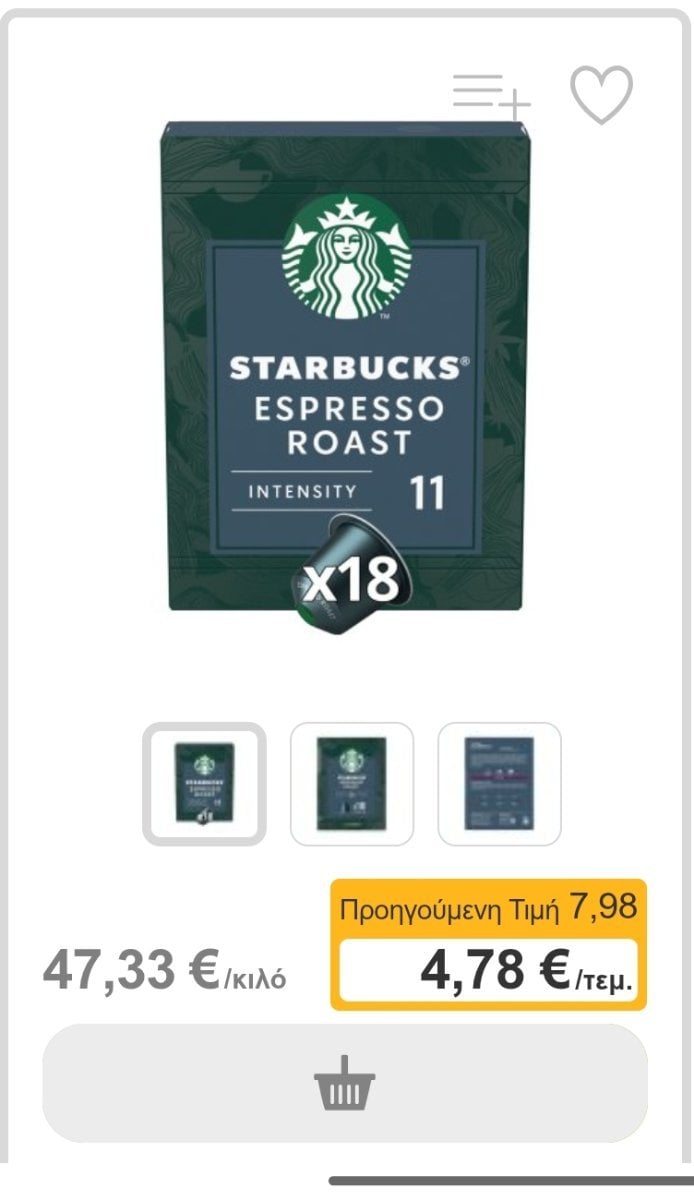This screenshot has height=1200, width=694.
Task: Mark product as favorite with heart
Action: pos(602,95)
